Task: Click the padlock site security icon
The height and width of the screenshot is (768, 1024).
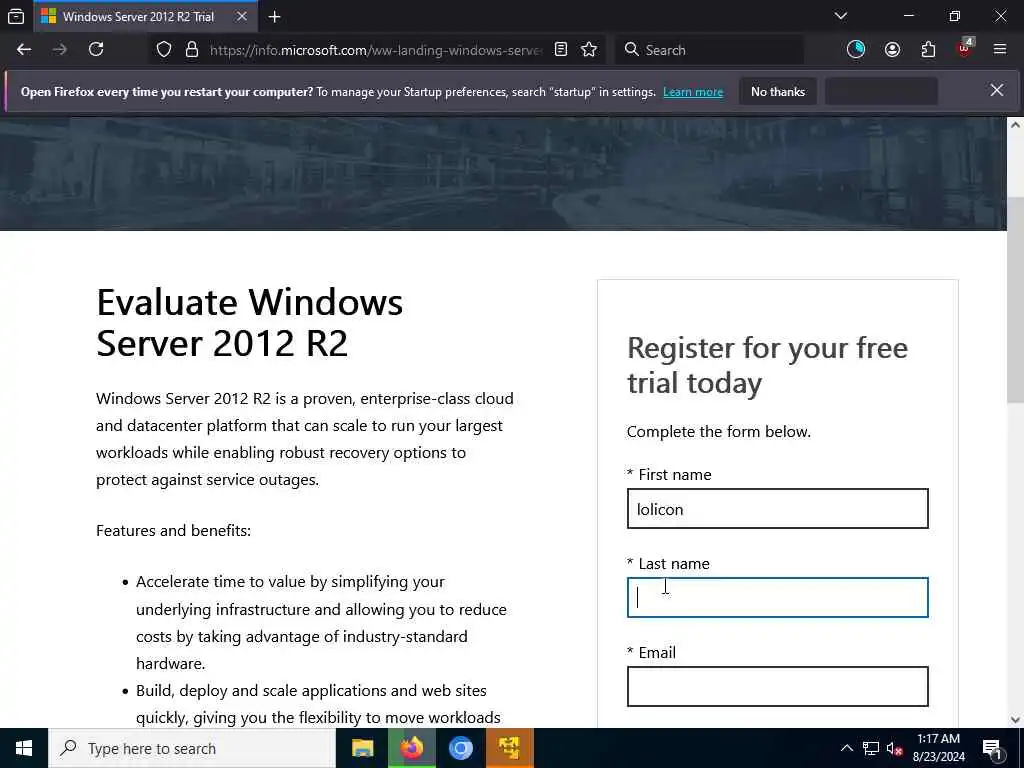Action: point(192,50)
